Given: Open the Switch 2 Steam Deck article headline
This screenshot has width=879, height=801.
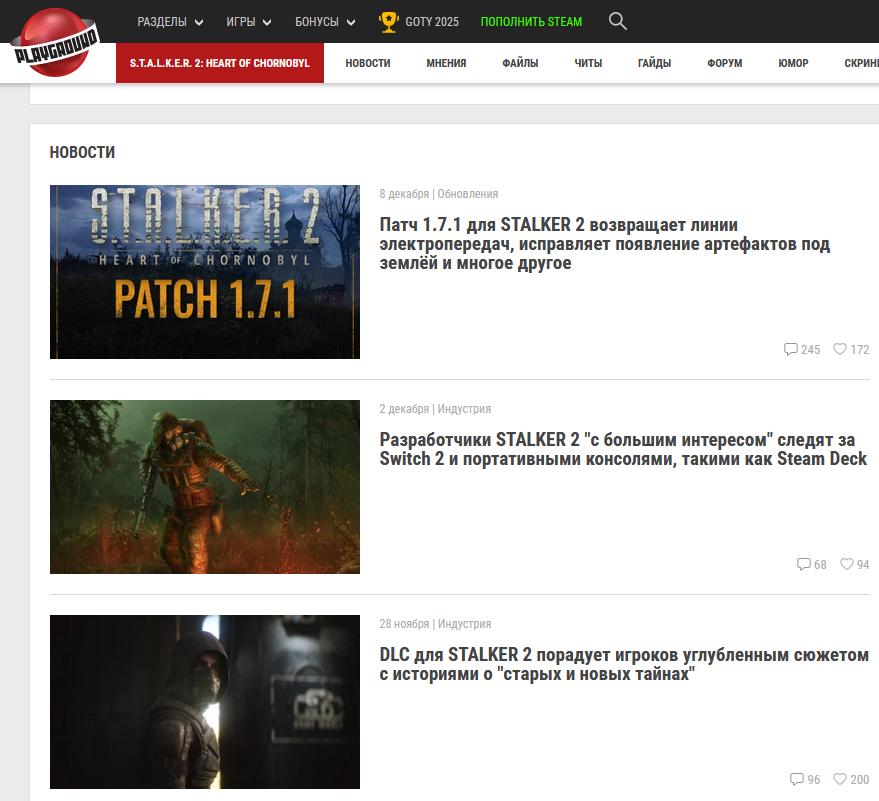Looking at the screenshot, I should pyautogui.click(x=623, y=449).
